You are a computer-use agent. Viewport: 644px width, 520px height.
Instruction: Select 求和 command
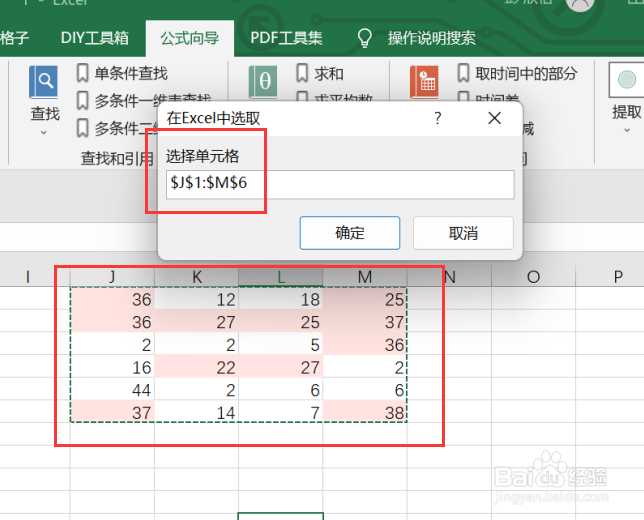(329, 74)
